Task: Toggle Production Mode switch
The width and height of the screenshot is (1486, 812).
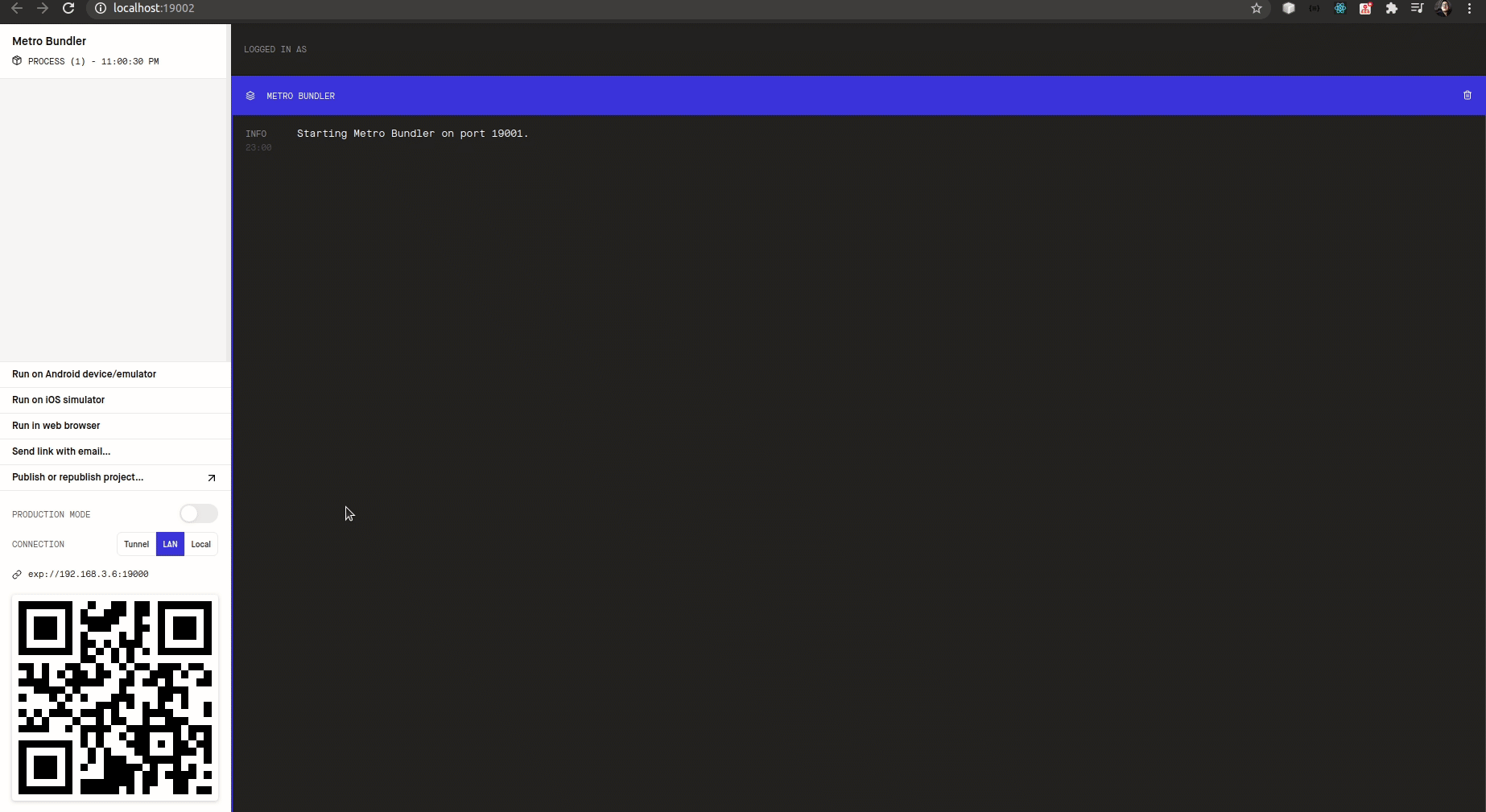Action: coord(199,513)
